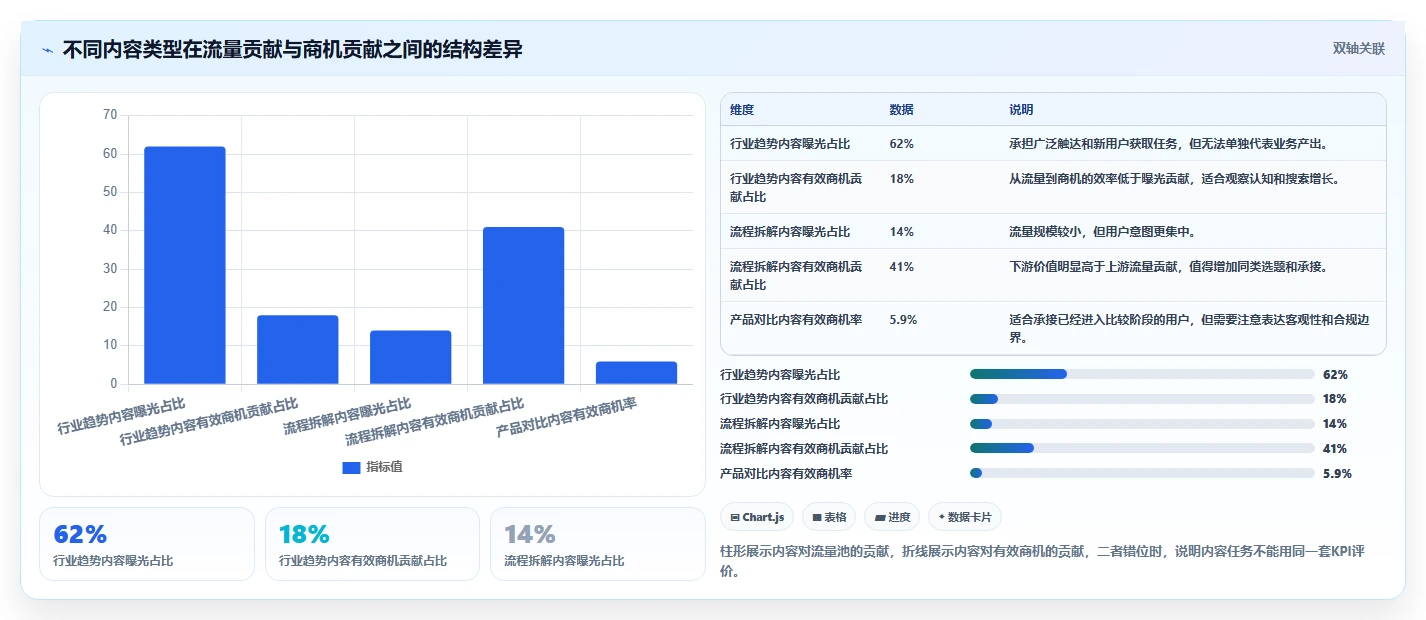The width and height of the screenshot is (1426, 620).
Task: Click the 62% progress bar for 行业趋势内容曝光占比
Action: coord(1142,374)
